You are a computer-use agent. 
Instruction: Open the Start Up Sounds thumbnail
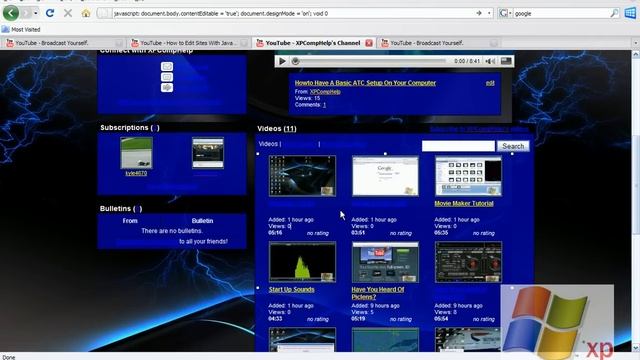302,262
